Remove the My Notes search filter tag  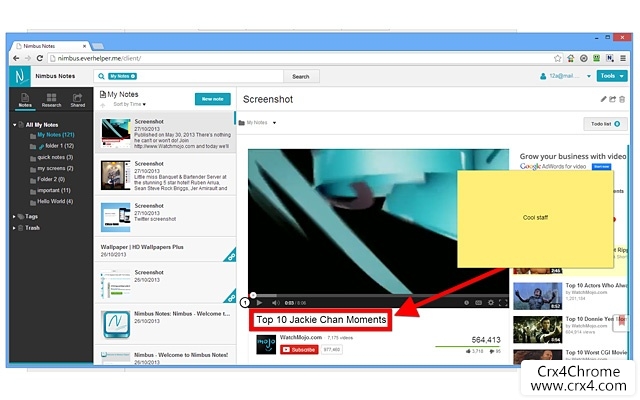click(x=133, y=76)
